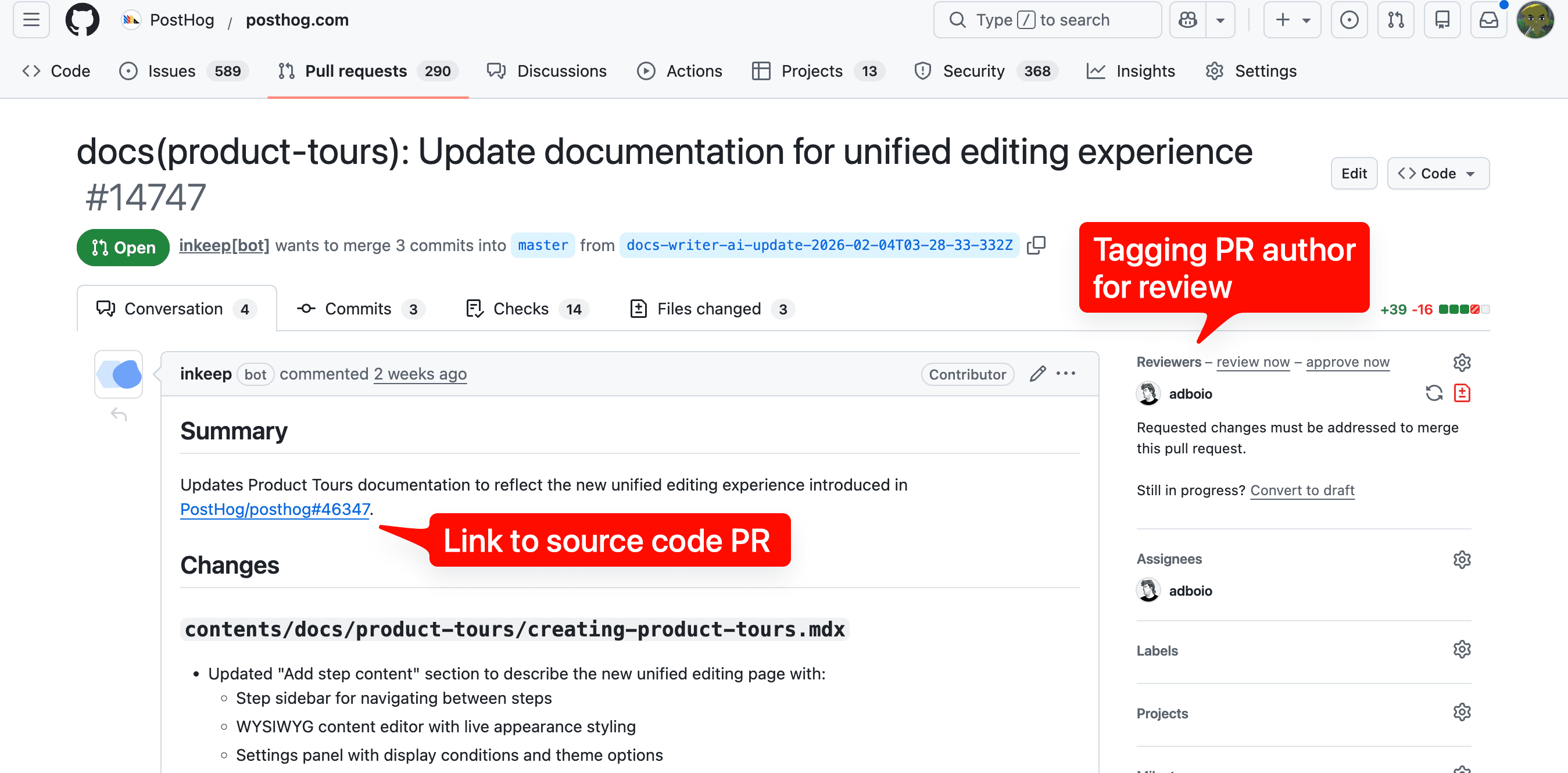The width and height of the screenshot is (1568, 773).
Task: Open the Reviewers settings gear
Action: tap(1463, 362)
